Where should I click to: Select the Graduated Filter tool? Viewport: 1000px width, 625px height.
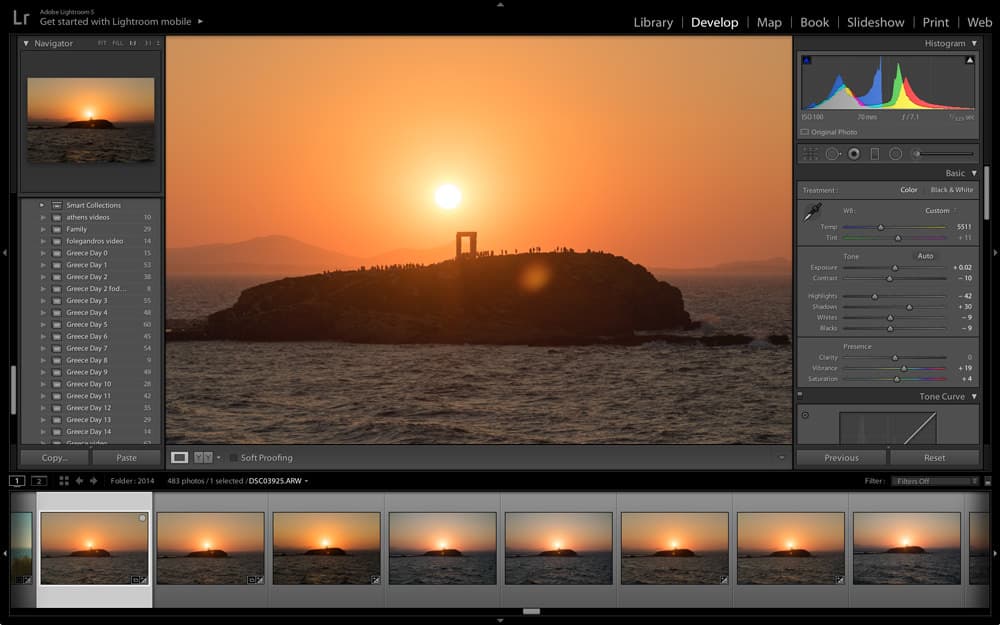pos(875,154)
